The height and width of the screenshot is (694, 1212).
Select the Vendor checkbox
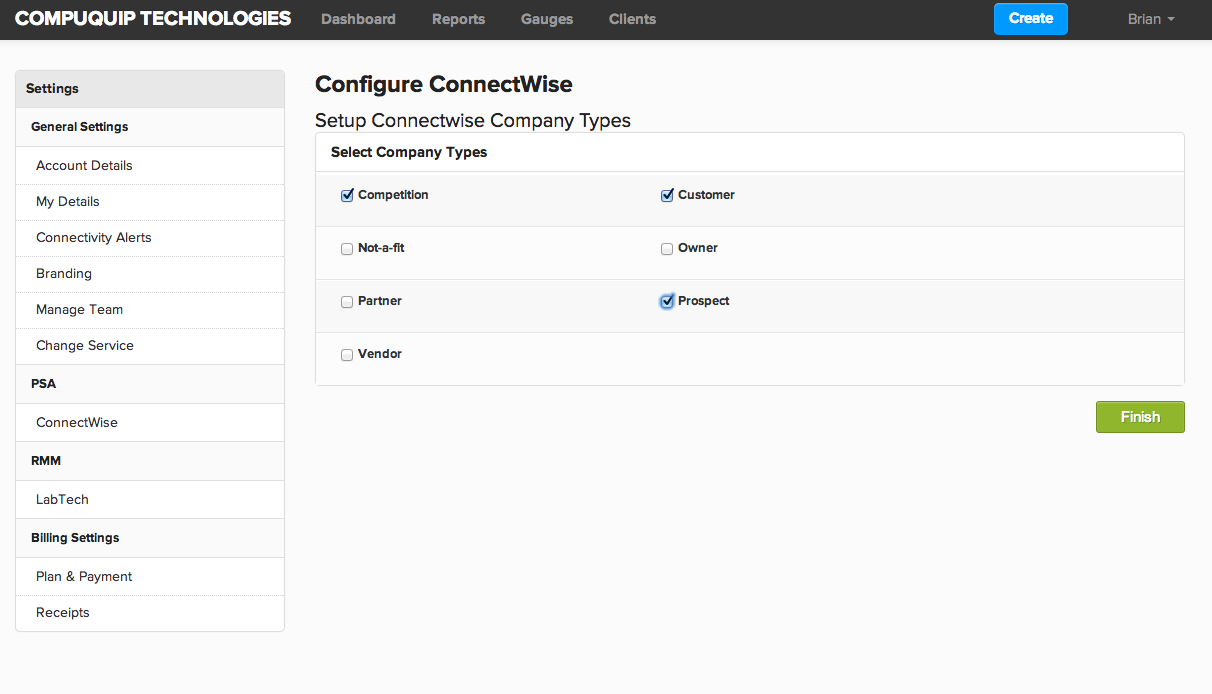click(347, 355)
